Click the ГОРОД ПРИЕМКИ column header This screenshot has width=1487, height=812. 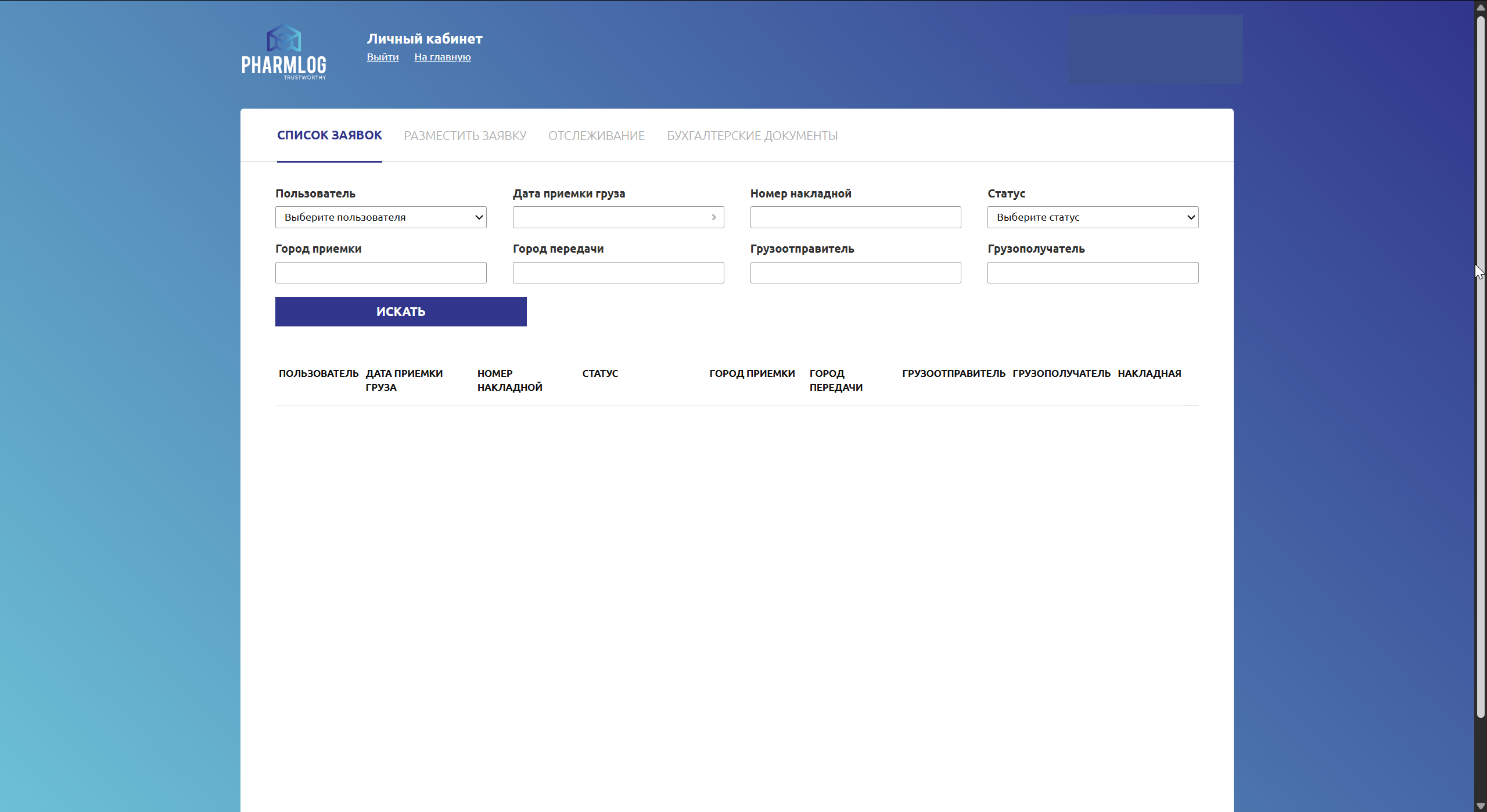(752, 373)
